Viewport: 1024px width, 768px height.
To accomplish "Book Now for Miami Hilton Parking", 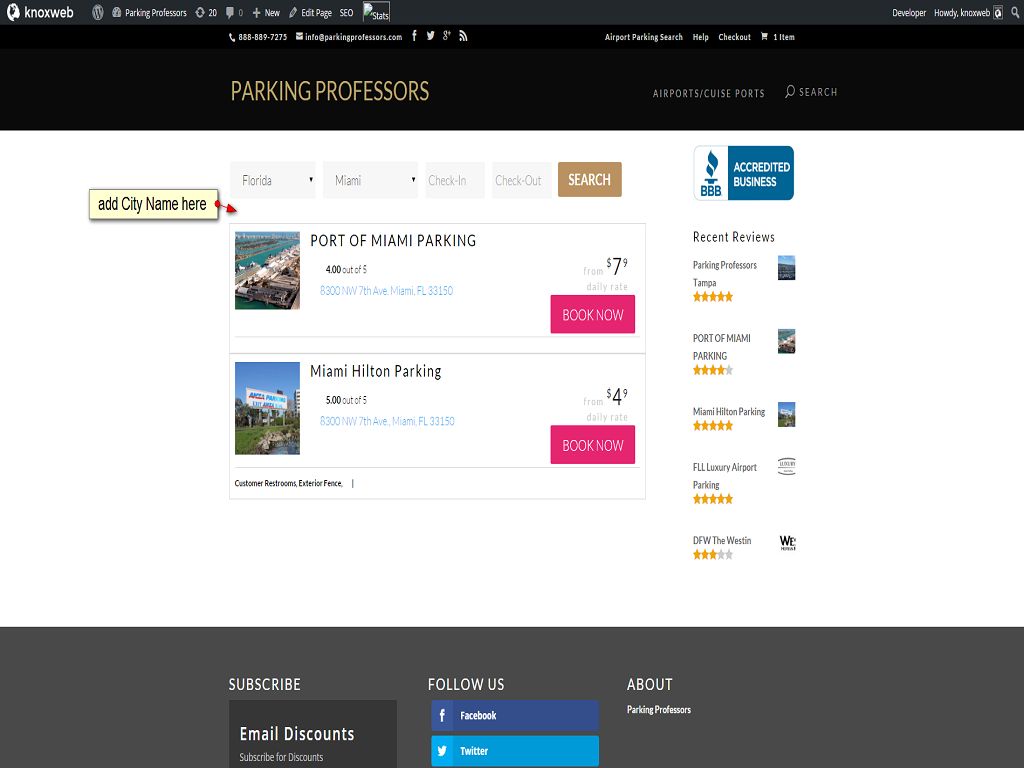I will 592,445.
